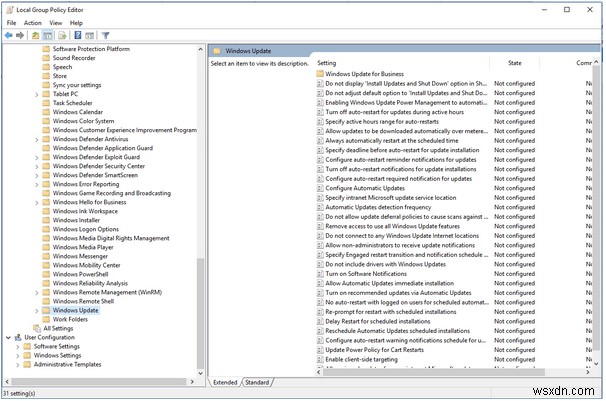
Task: Select the Configure Automatic Updates setting
Action: [365, 188]
